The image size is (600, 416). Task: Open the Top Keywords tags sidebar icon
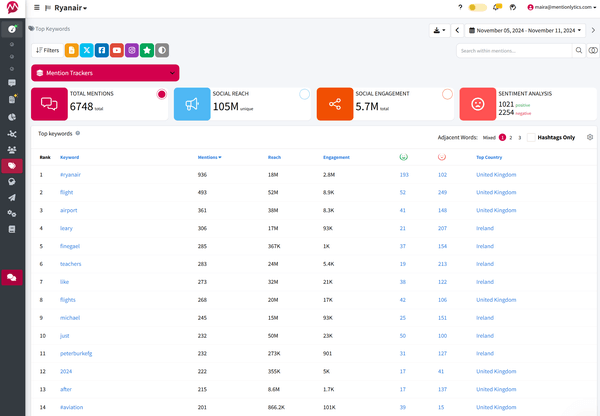(12, 166)
